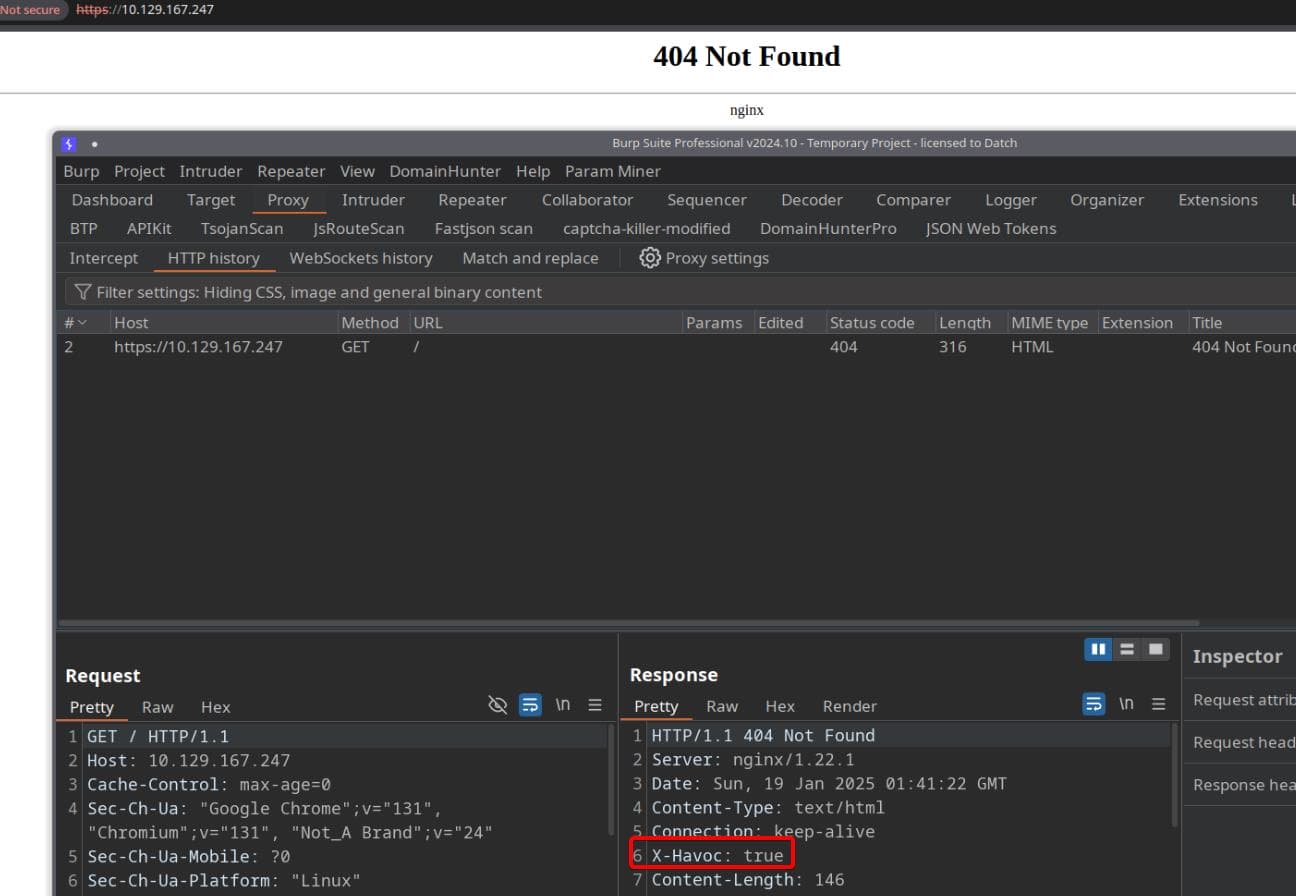Open the Logger tab
Image resolution: width=1296 pixels, height=896 pixels.
point(1011,200)
